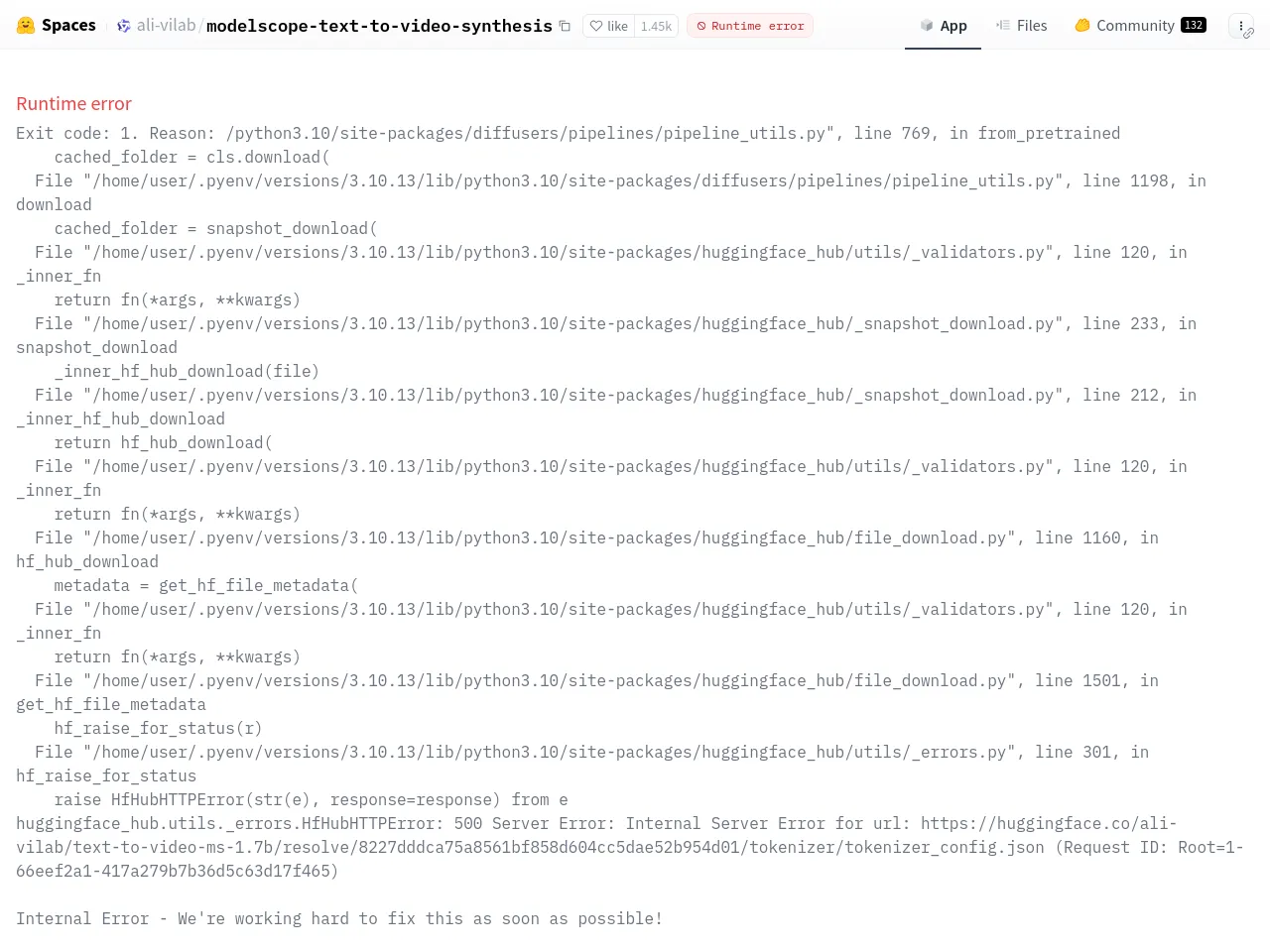Like the space with the heart button

pos(608,26)
